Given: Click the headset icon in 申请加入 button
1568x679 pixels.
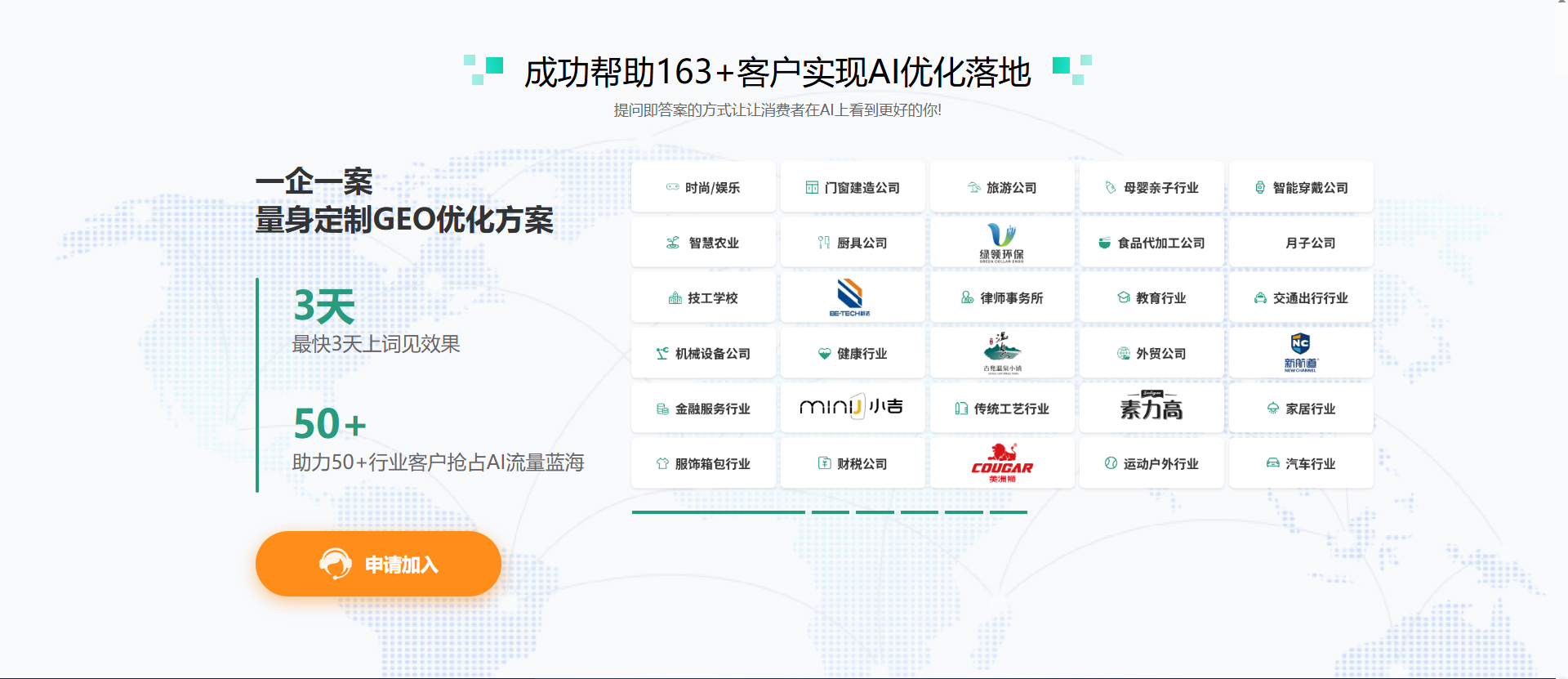Looking at the screenshot, I should (335, 564).
